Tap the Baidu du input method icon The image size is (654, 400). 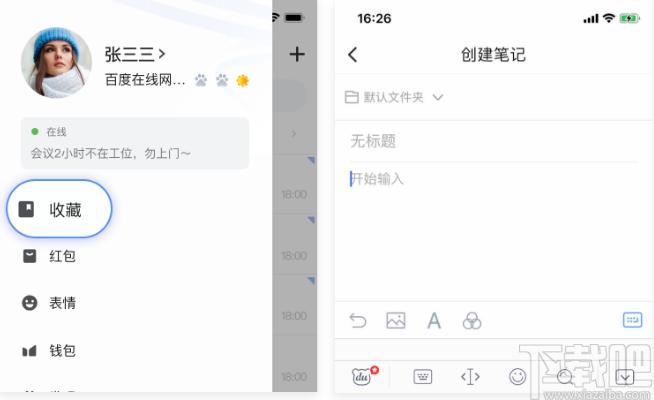[362, 377]
